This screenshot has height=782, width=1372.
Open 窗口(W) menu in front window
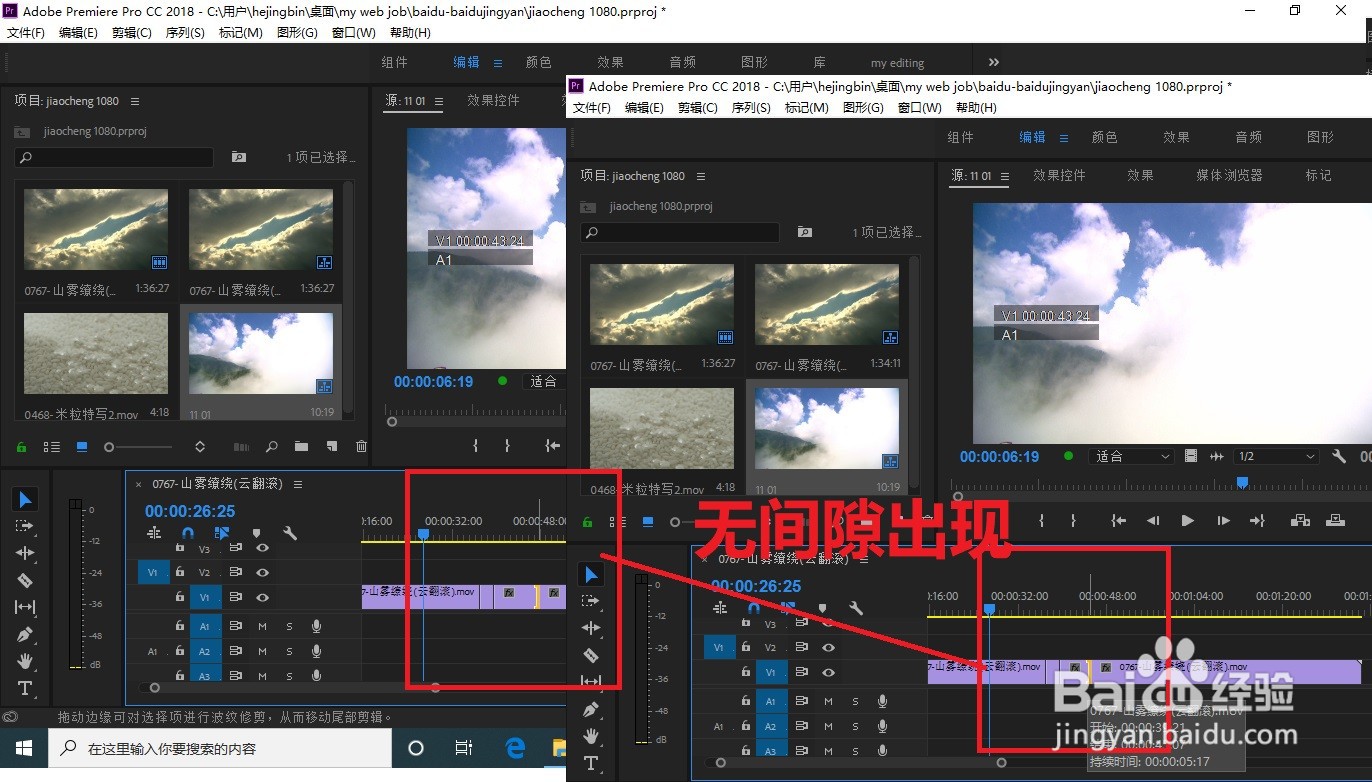[x=919, y=107]
